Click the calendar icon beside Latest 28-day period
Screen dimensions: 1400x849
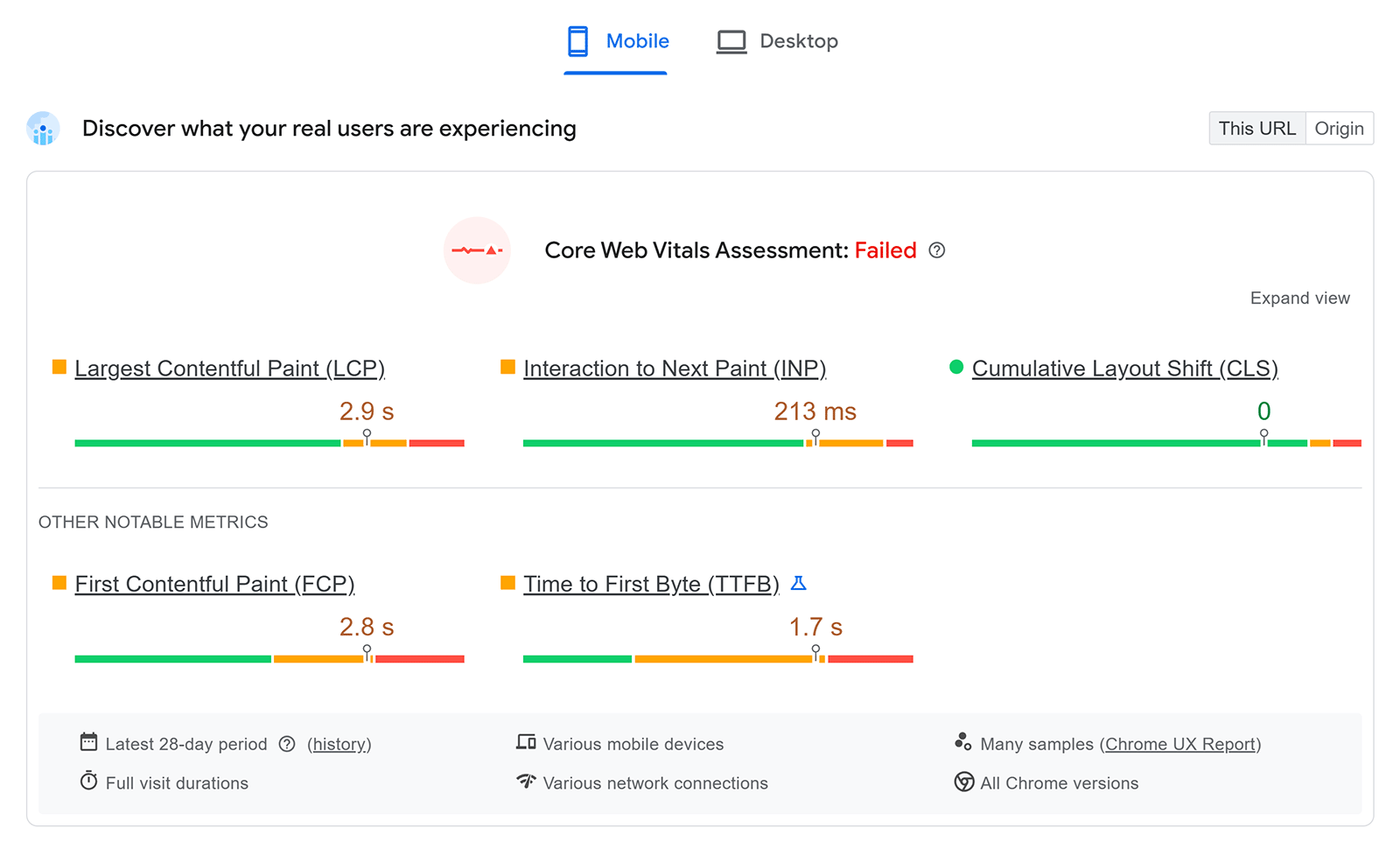(x=88, y=741)
